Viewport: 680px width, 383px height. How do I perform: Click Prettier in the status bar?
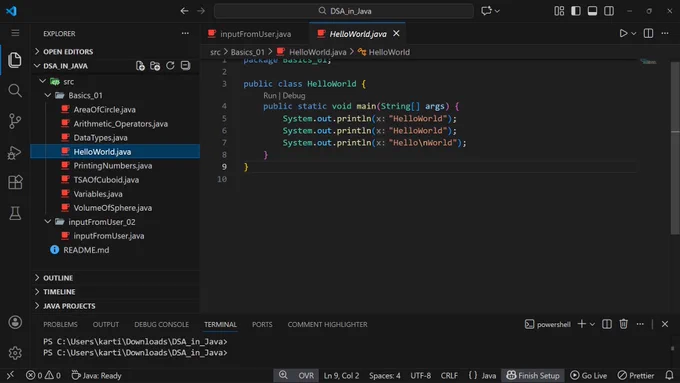point(636,376)
